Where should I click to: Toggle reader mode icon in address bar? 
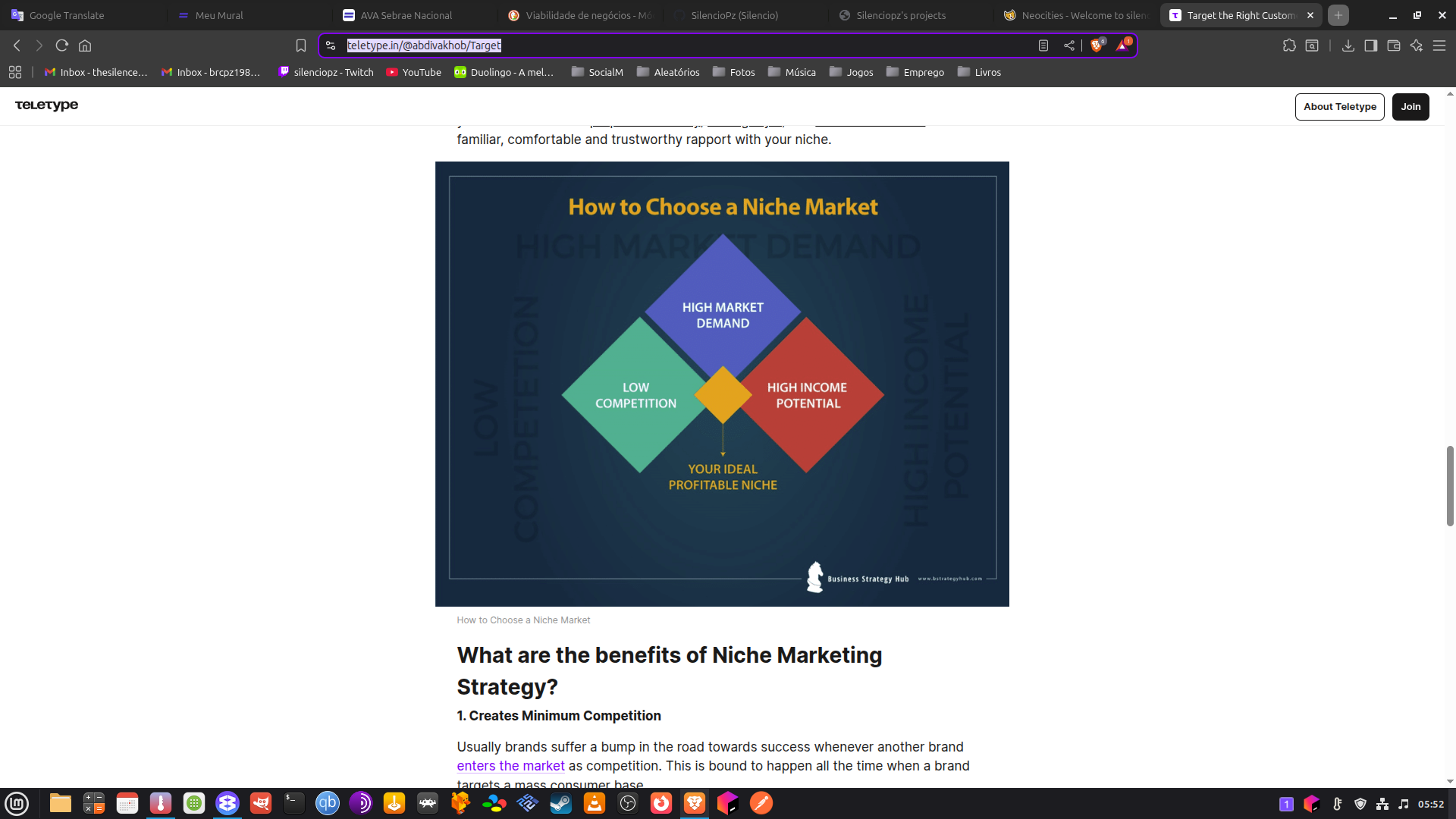click(x=1043, y=45)
